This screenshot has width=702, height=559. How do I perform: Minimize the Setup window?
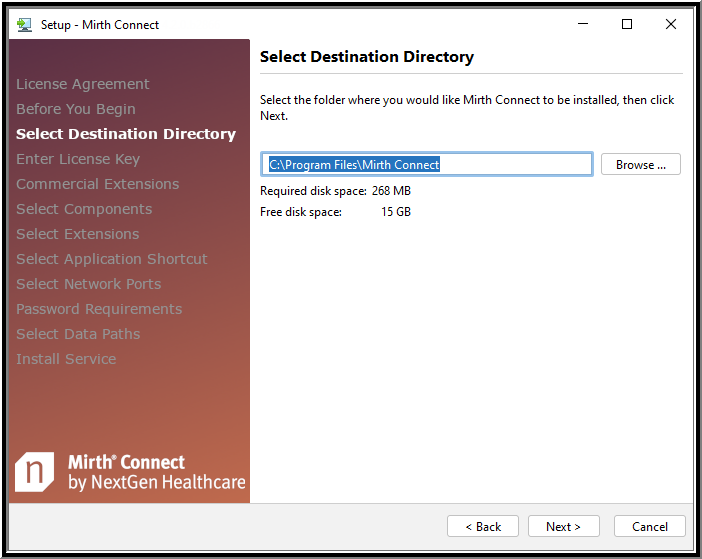point(582,24)
